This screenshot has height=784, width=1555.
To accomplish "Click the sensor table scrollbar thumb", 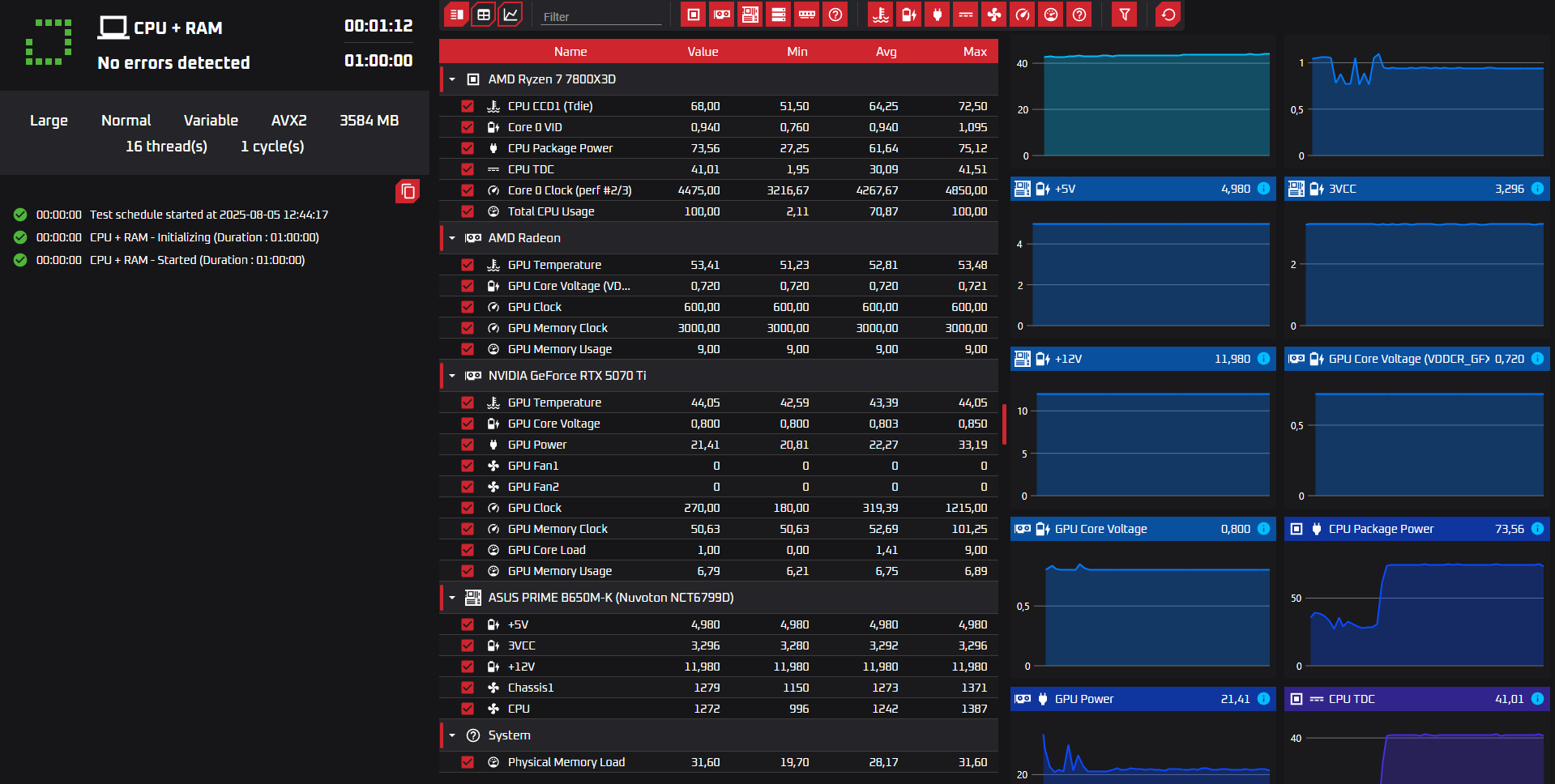I will click(x=1004, y=424).
